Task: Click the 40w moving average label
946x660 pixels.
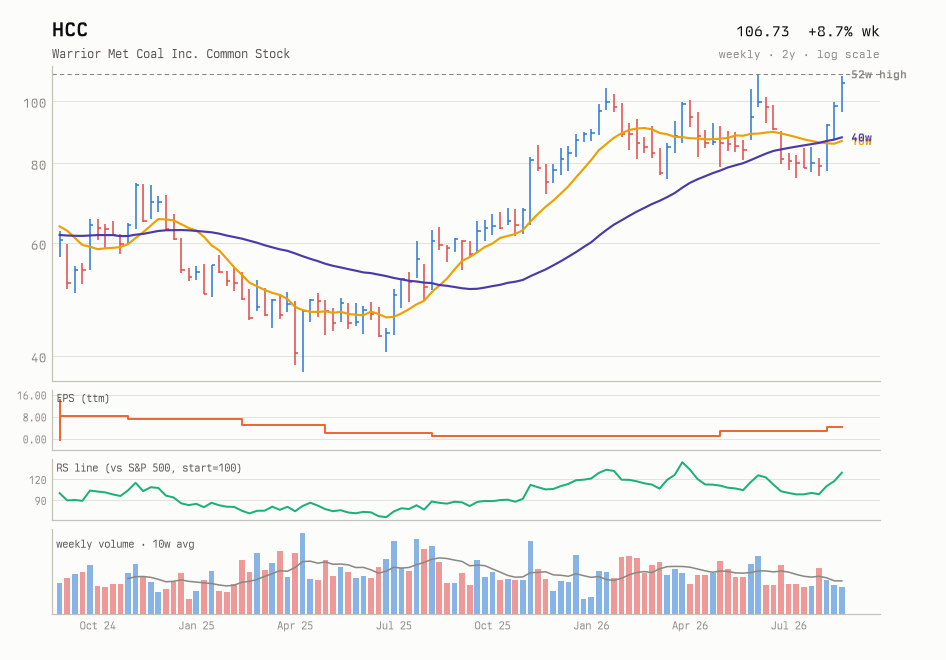Action: [x=862, y=138]
